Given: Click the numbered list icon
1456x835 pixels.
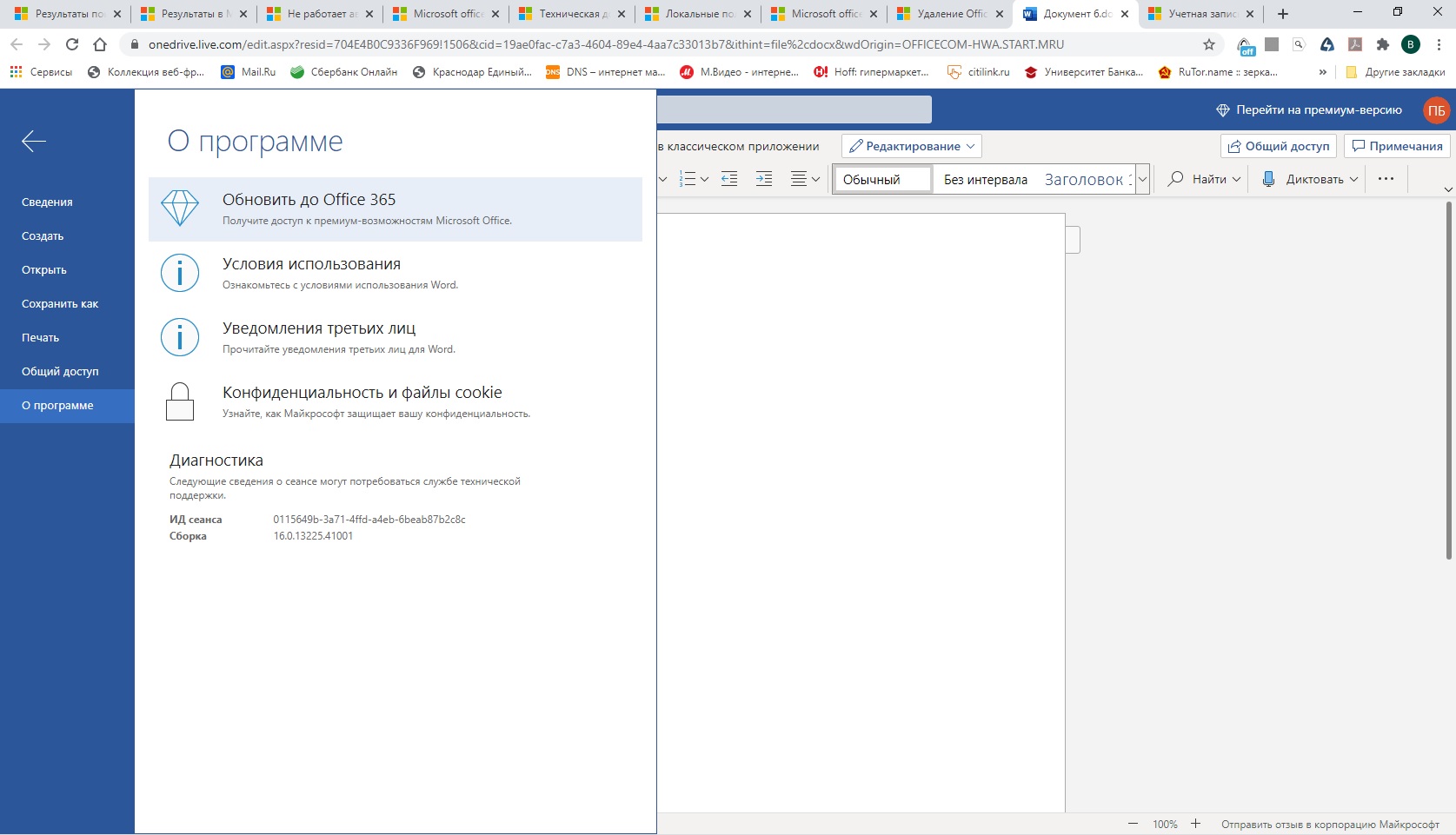Looking at the screenshot, I should 688,179.
